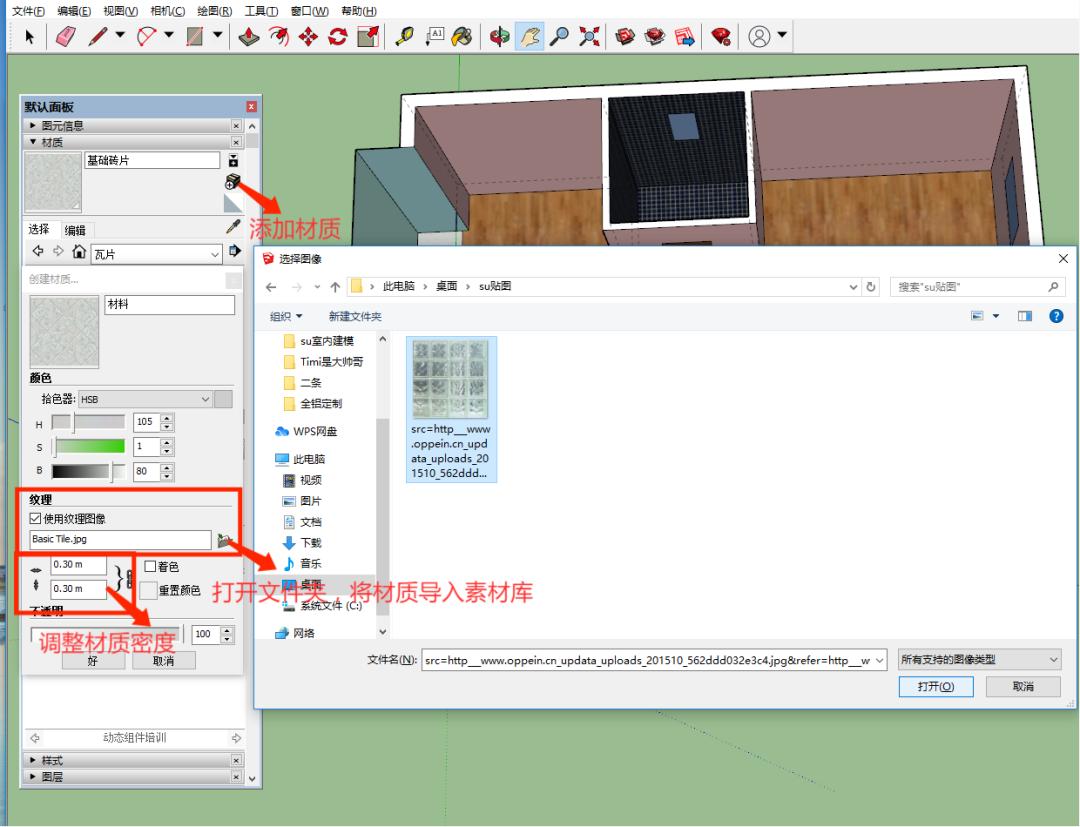Click 新建文件夹 in file dialog
Screen dimensions: 1080x827
(355, 316)
